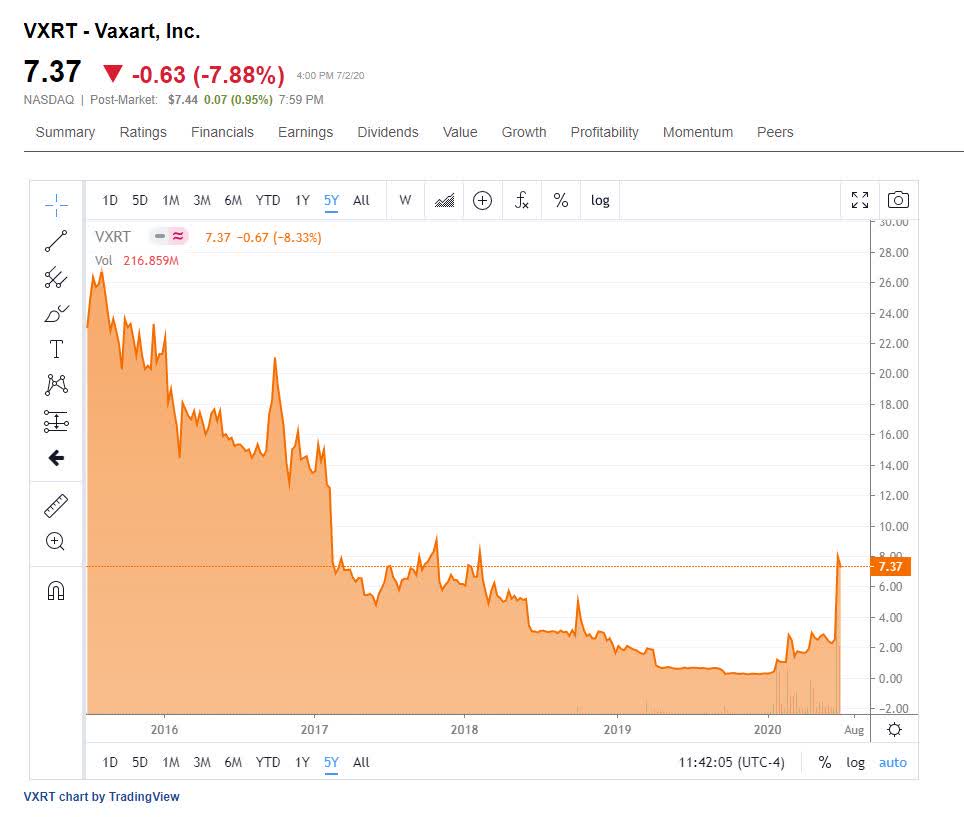This screenshot has height=817, width=964.
Task: Toggle the magnet snap mode
Action: click(56, 591)
